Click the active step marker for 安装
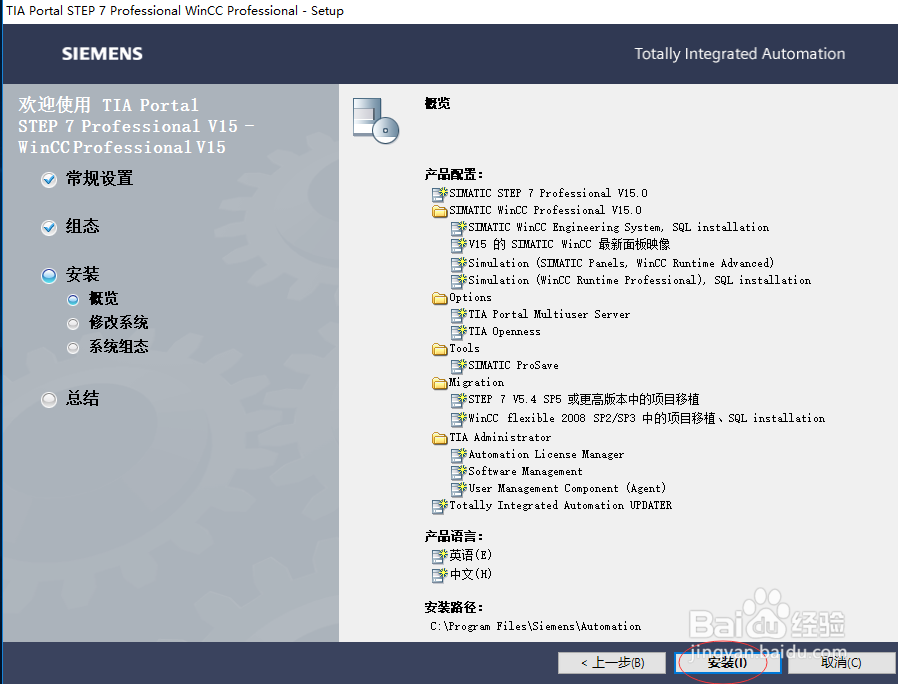This screenshot has height=684, width=898. pyautogui.click(x=49, y=276)
